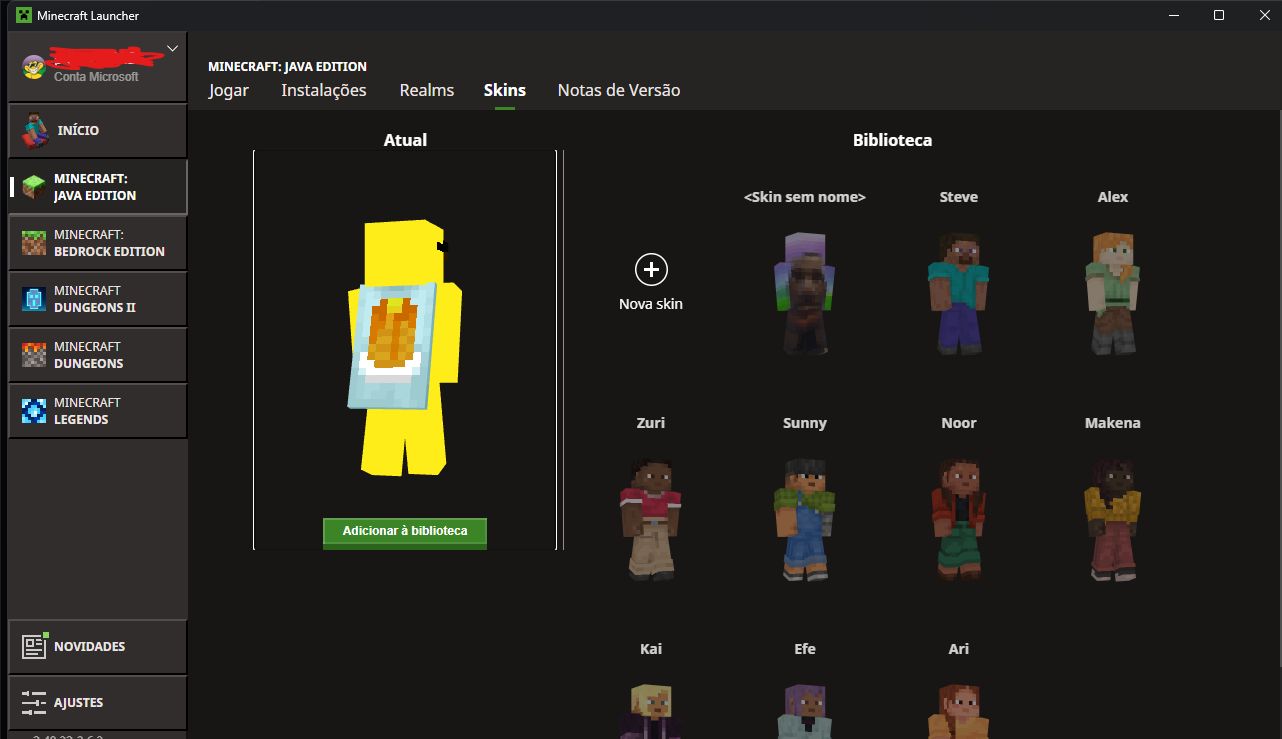The height and width of the screenshot is (739, 1282).
Task: Click the "Makena" skin name
Action: (x=1113, y=423)
